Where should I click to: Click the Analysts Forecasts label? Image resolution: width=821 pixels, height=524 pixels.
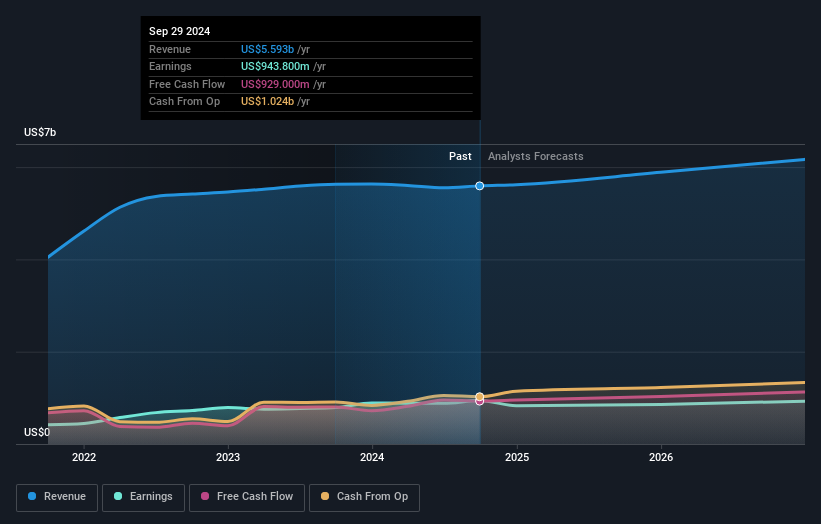click(536, 156)
